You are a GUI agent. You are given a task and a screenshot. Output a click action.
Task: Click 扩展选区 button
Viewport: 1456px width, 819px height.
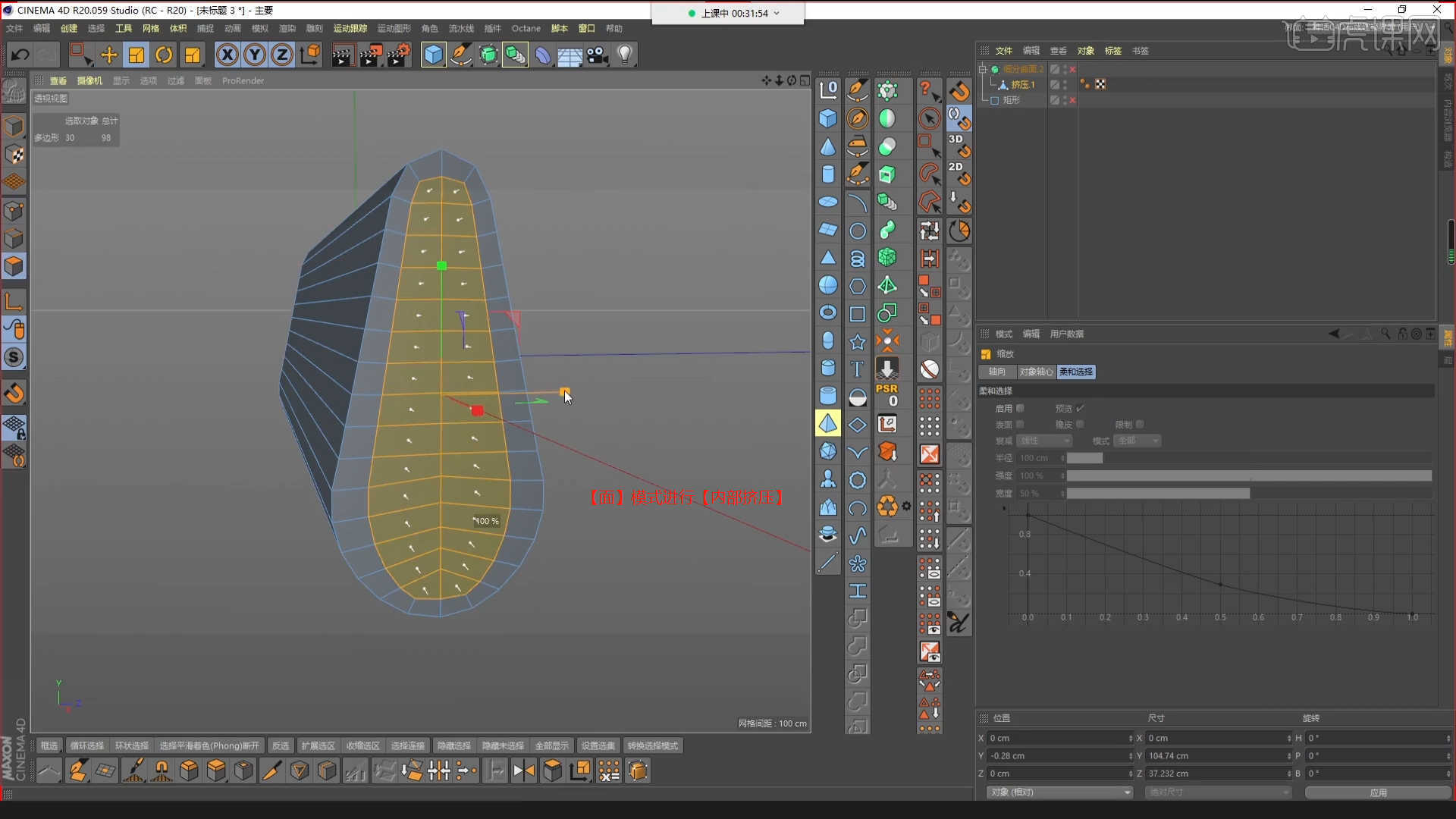click(318, 745)
